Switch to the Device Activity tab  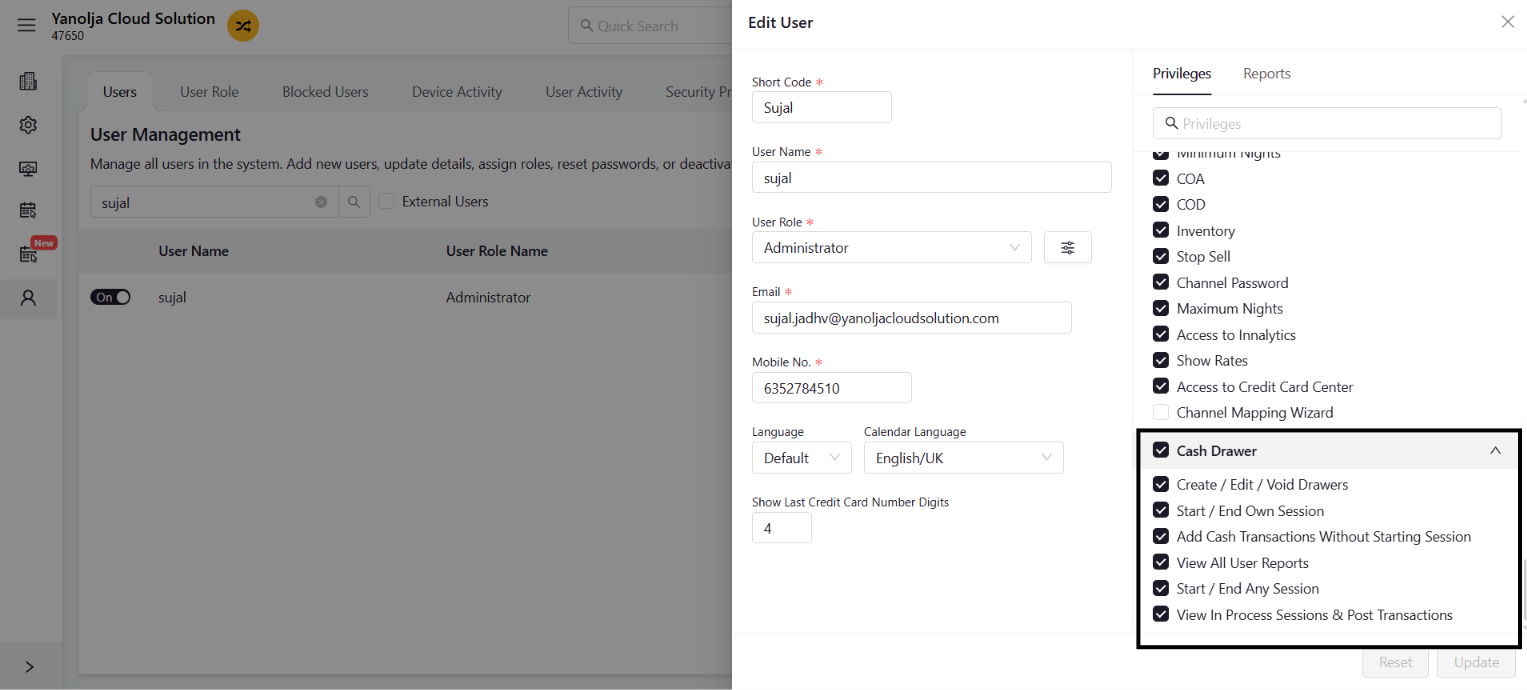(457, 92)
